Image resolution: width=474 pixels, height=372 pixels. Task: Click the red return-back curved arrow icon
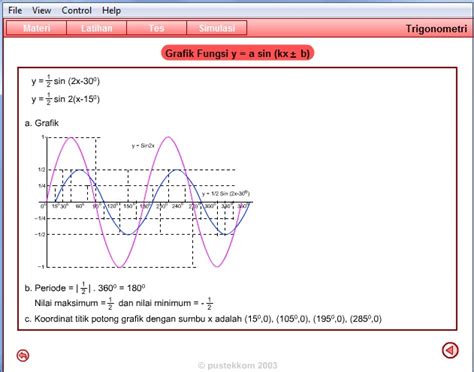[23, 355]
